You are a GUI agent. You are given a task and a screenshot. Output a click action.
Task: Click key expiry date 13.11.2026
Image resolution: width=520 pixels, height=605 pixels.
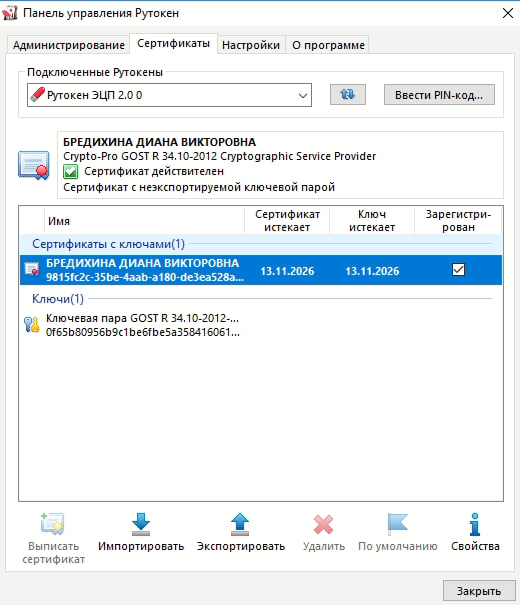pos(372,271)
